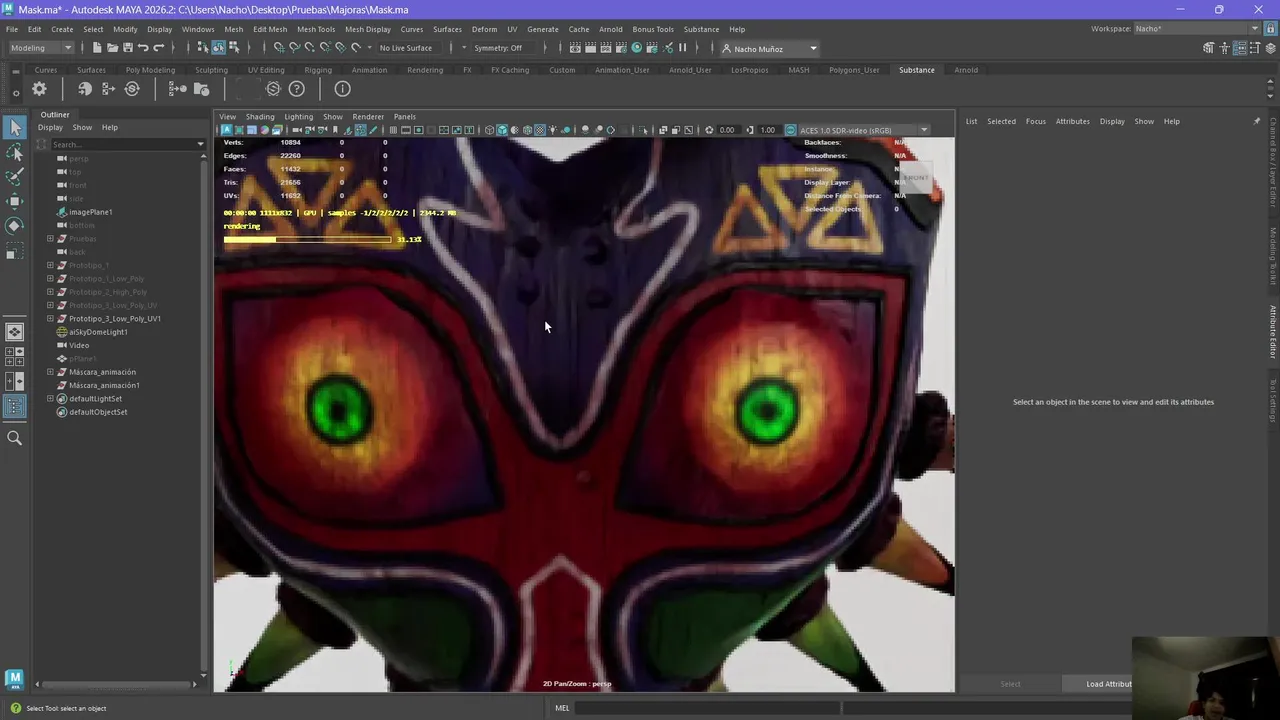1280x720 pixels.
Task: Pause the IPR render icon
Action: point(683,48)
